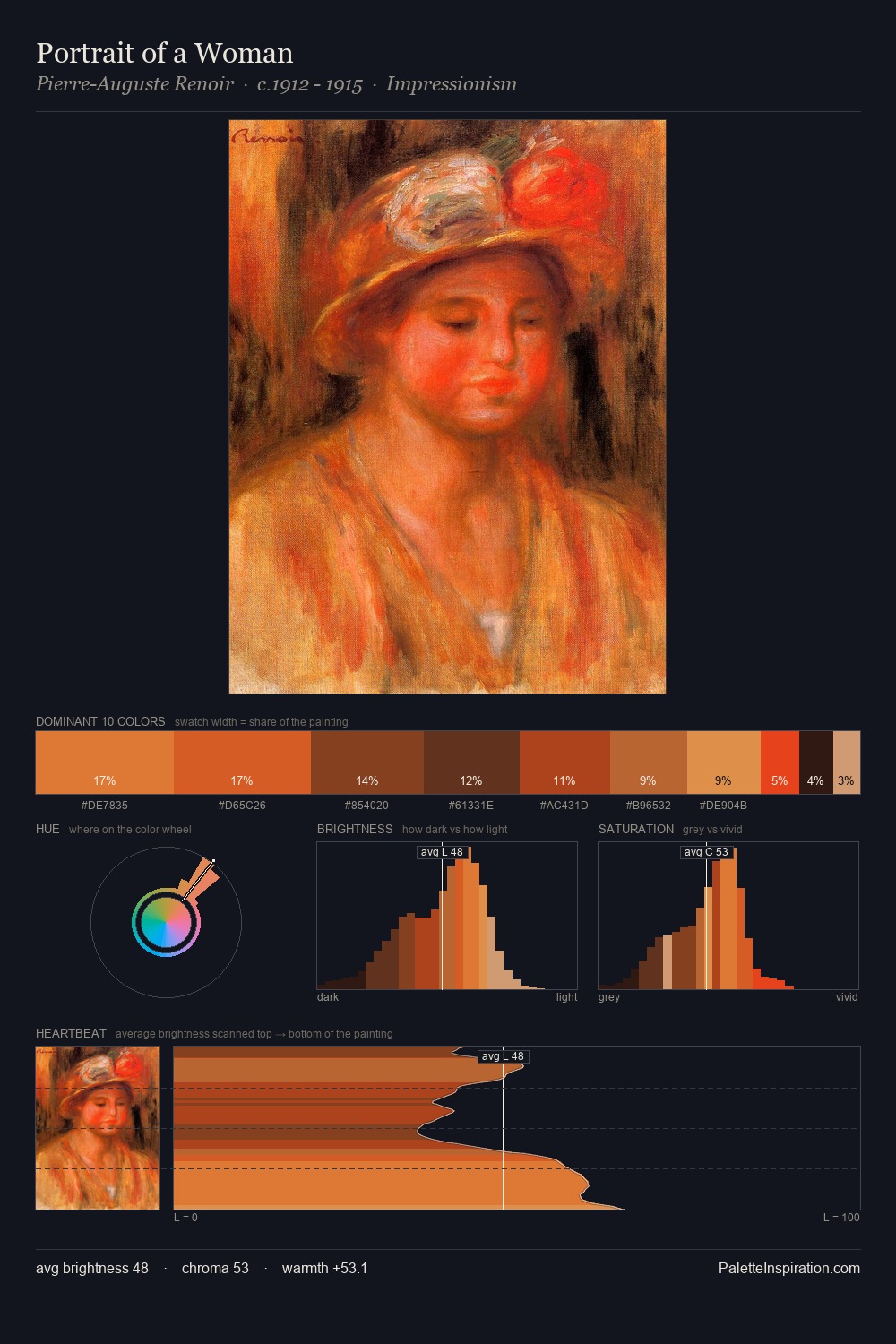Click the 'DOMINANT 10 COLORS' heading
Screen dimensions: 896x1344
(x=100, y=721)
